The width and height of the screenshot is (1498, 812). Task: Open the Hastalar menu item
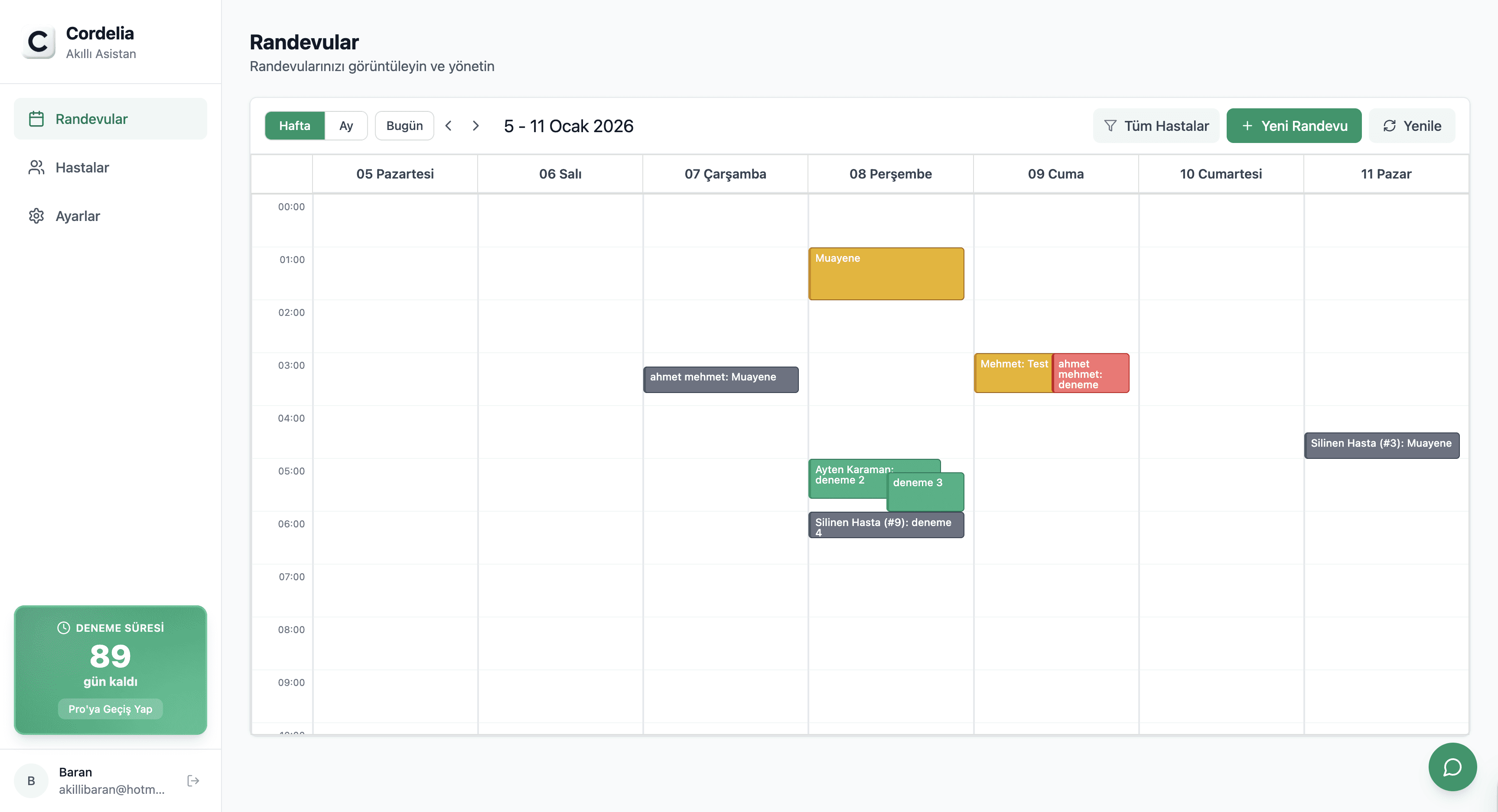[x=82, y=167]
